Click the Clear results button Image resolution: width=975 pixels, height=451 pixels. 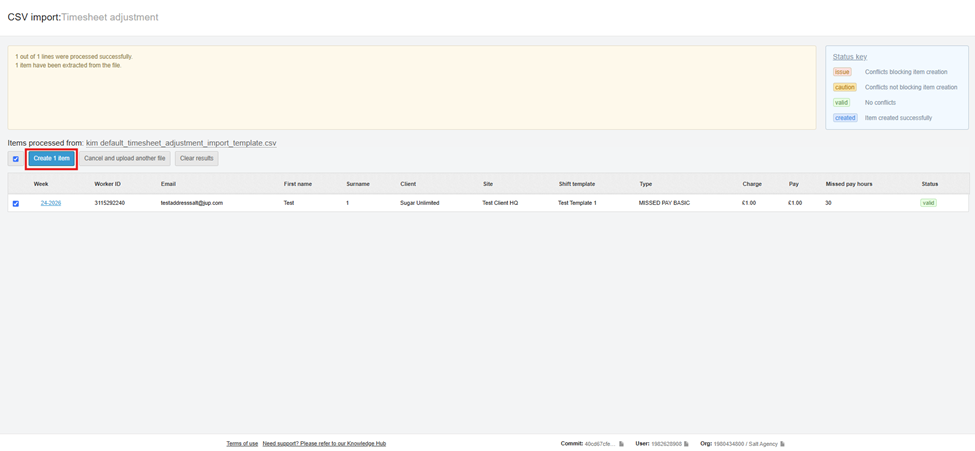pos(196,159)
